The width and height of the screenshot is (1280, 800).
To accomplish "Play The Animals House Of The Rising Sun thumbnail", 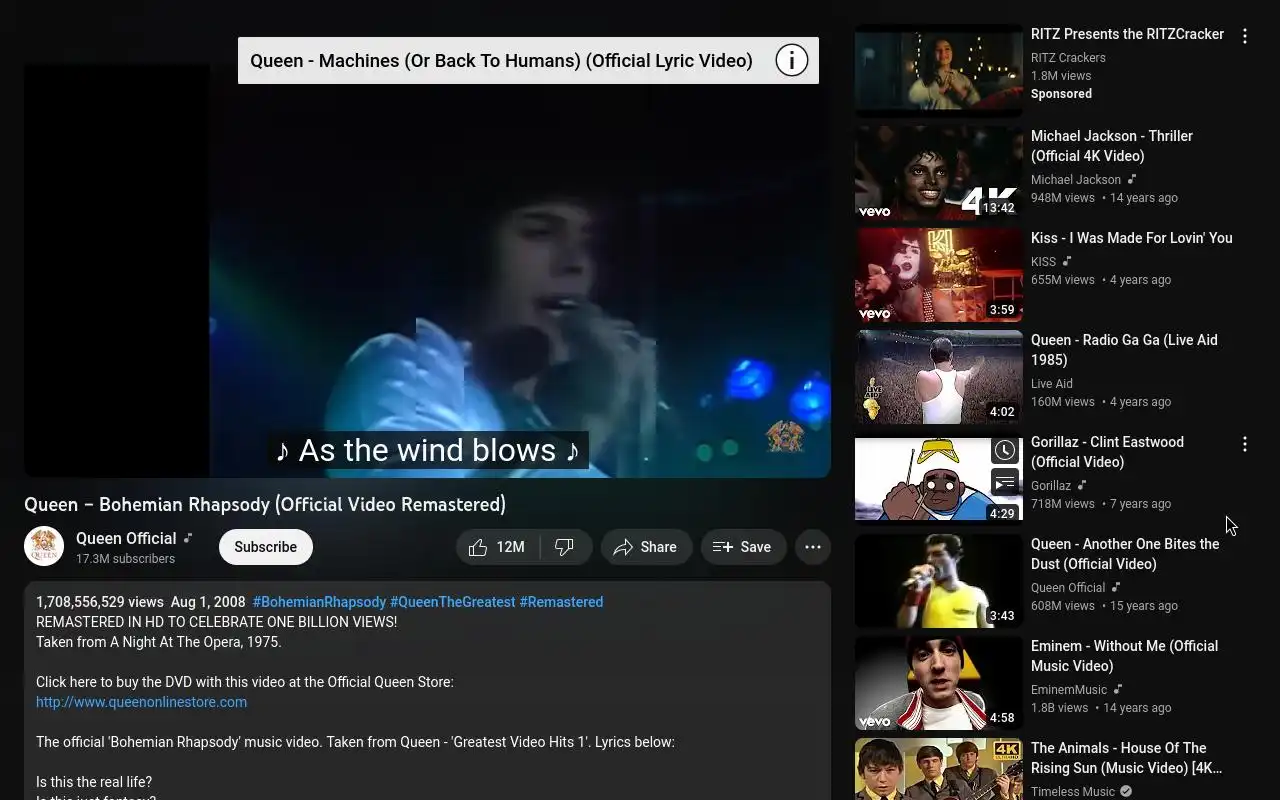I will (939, 769).
